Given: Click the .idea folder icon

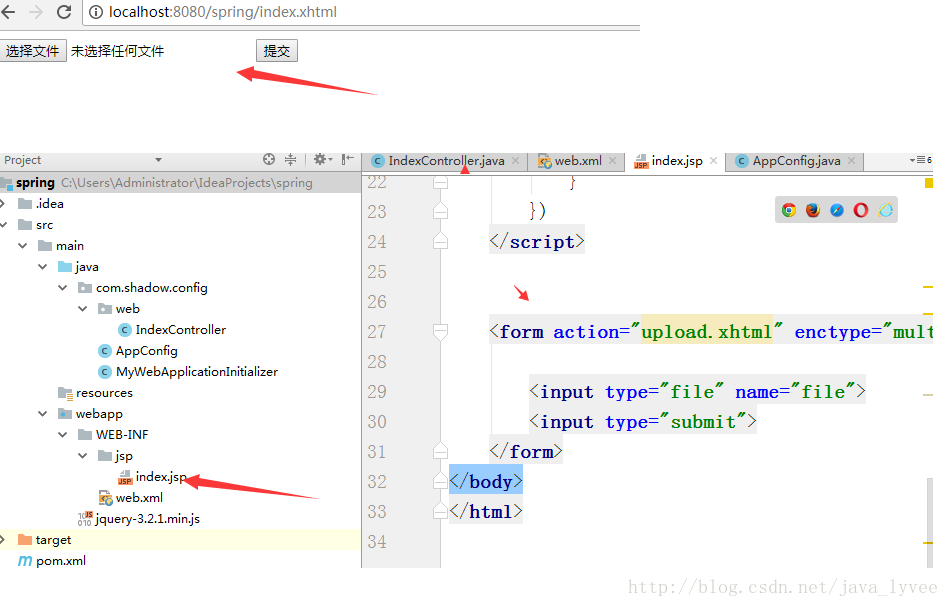Looking at the screenshot, I should tap(25, 204).
